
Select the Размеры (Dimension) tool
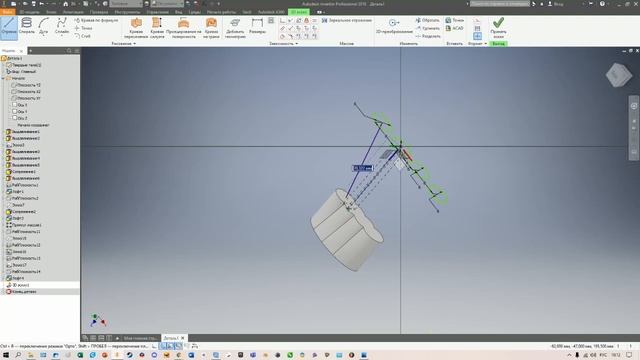tap(258, 25)
